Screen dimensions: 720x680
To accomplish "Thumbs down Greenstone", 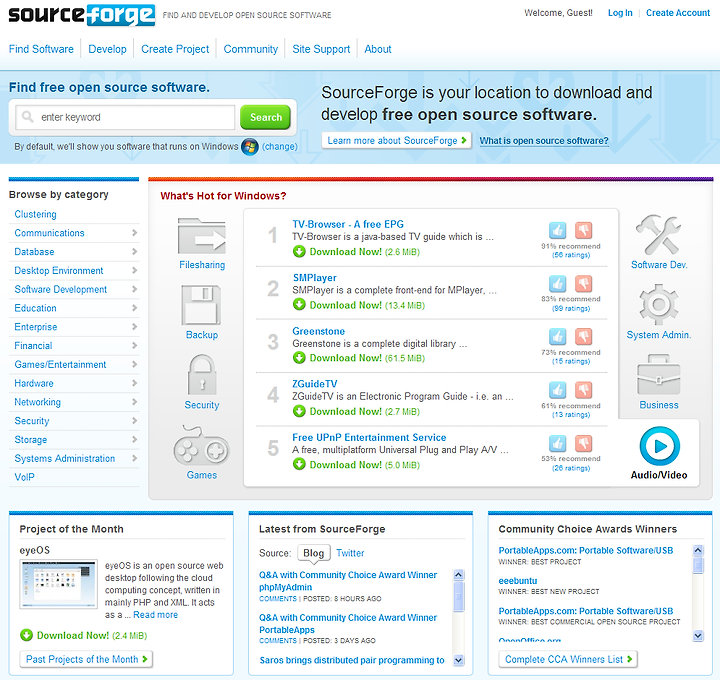I will point(584,337).
